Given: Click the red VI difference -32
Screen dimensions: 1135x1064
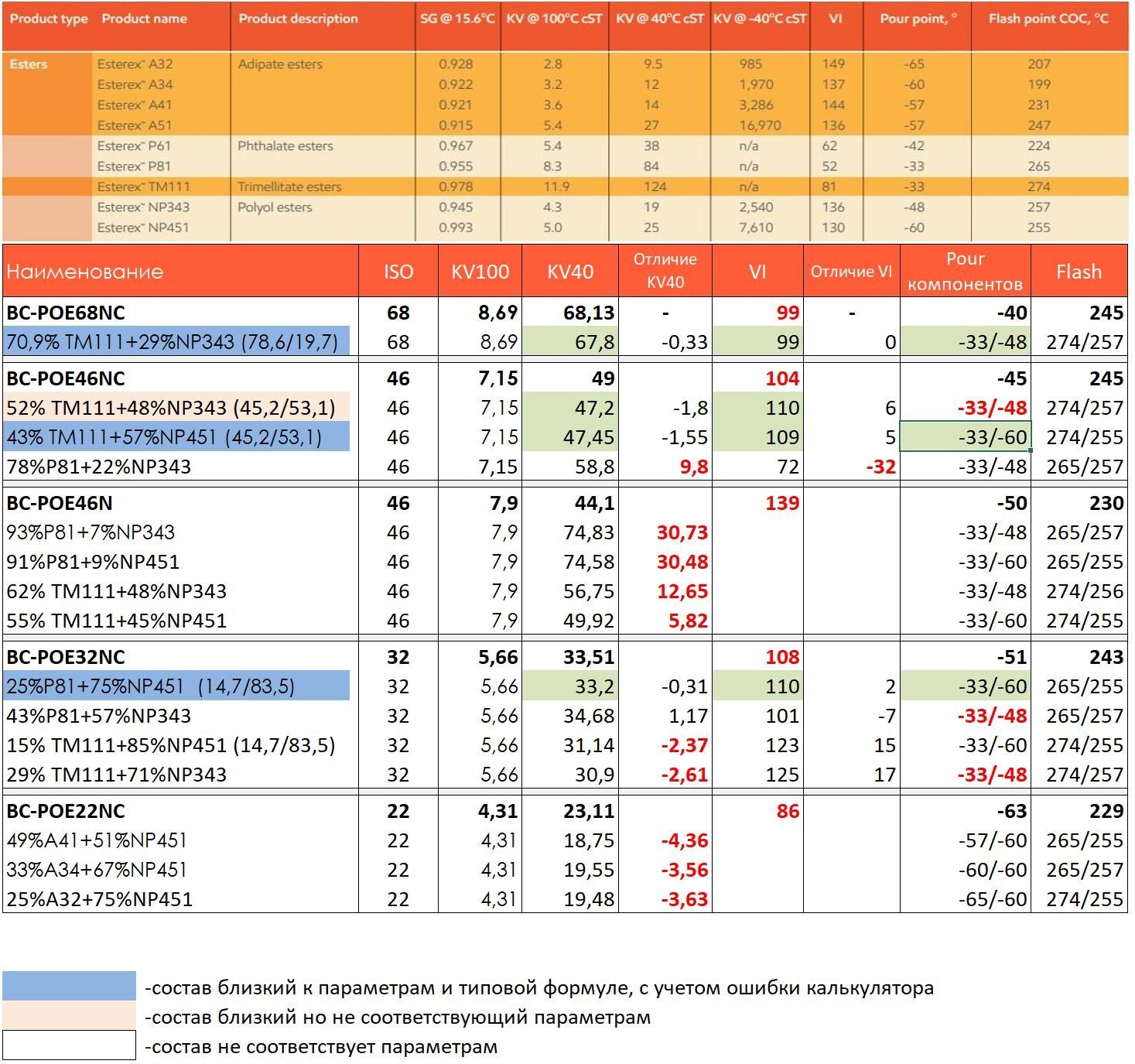Looking at the screenshot, I should coord(880,467).
